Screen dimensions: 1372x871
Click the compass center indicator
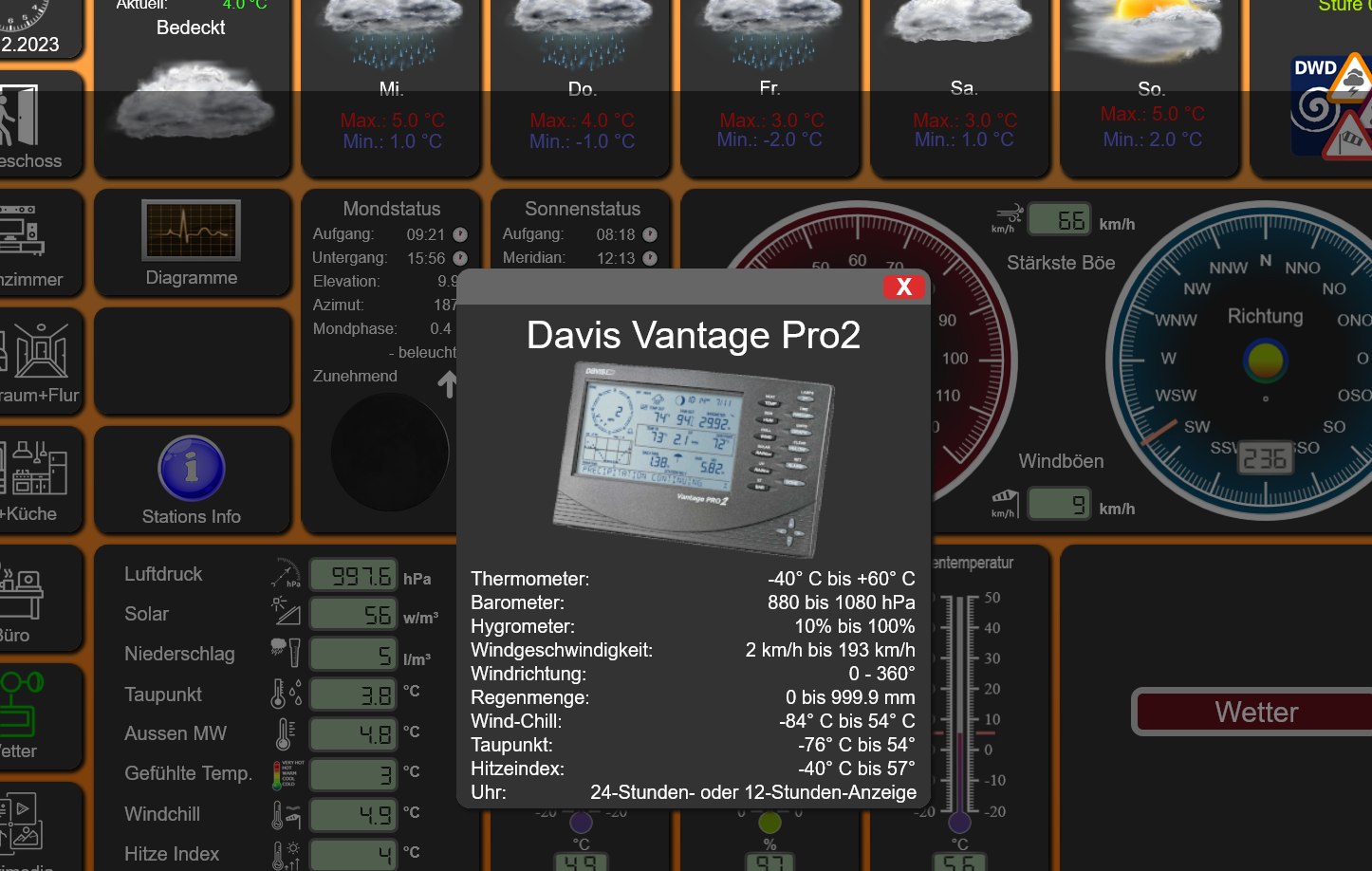(1265, 361)
